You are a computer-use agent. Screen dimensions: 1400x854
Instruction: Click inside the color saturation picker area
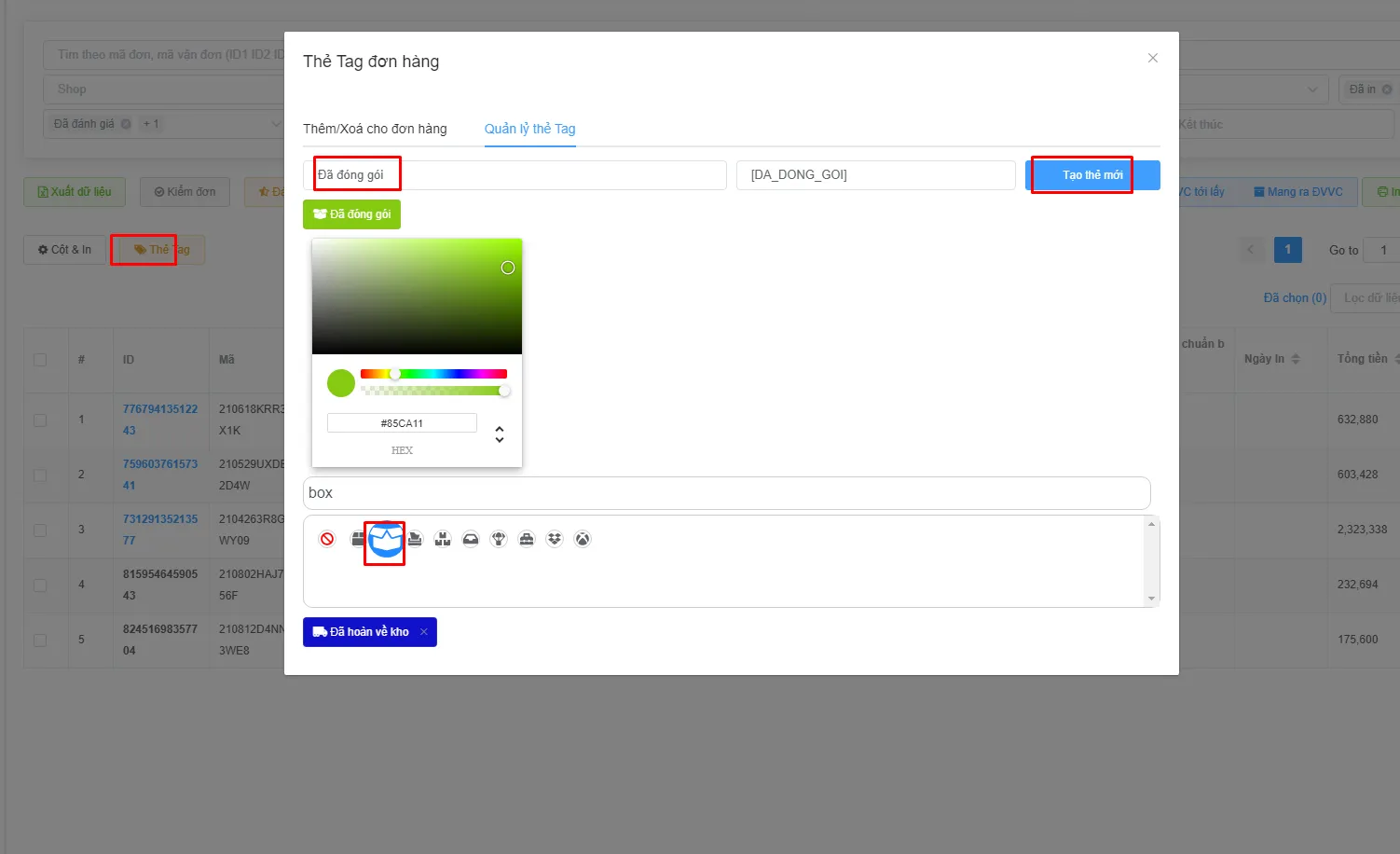click(417, 296)
